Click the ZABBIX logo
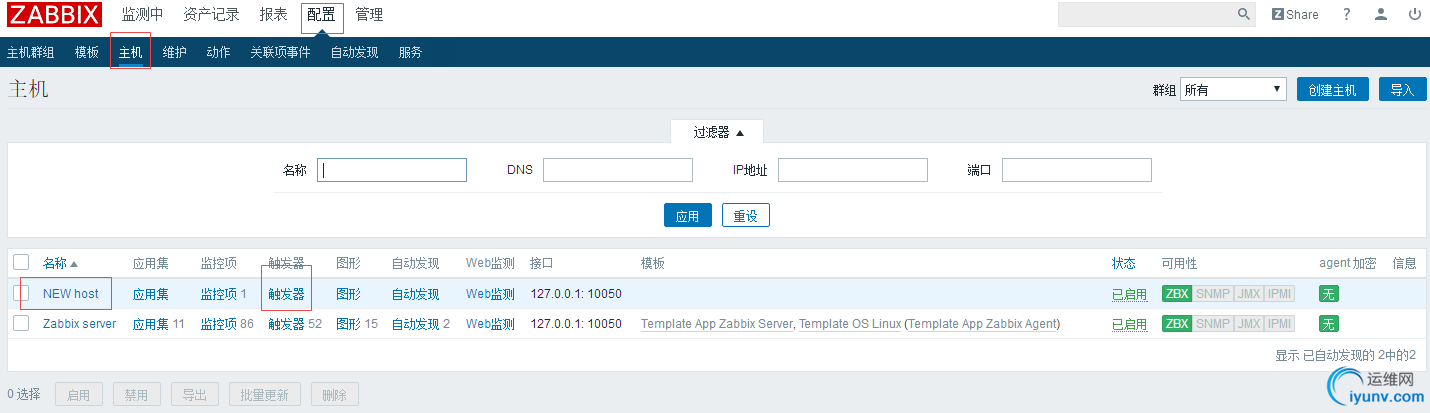 [x=55, y=15]
